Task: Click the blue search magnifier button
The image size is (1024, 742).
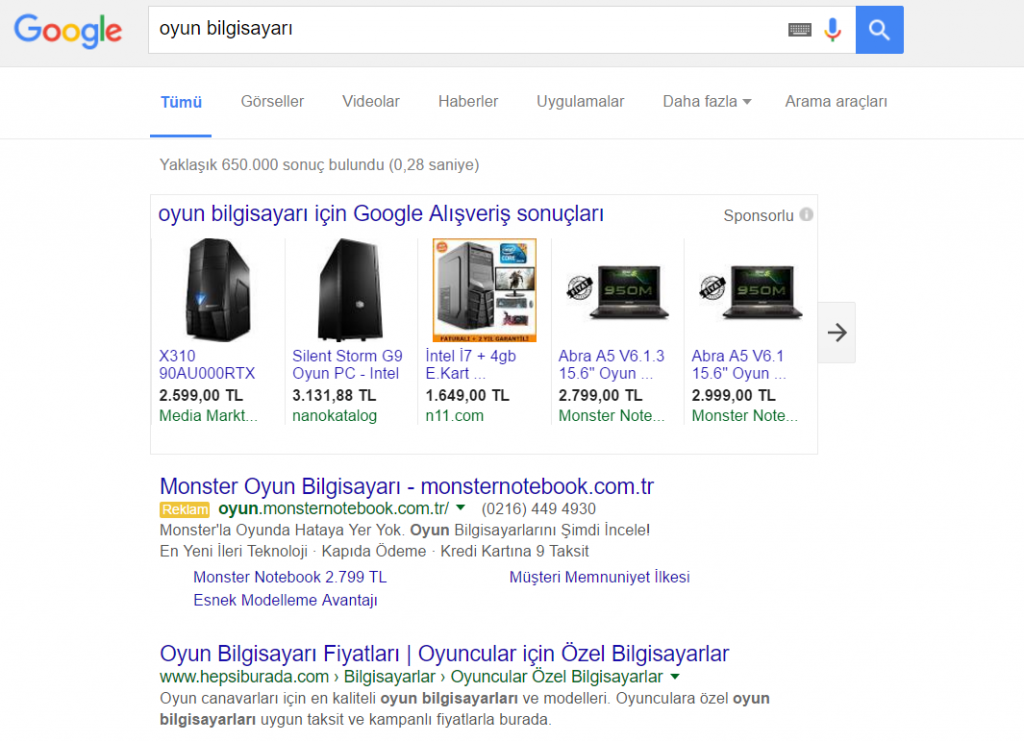Action: pyautogui.click(x=879, y=30)
